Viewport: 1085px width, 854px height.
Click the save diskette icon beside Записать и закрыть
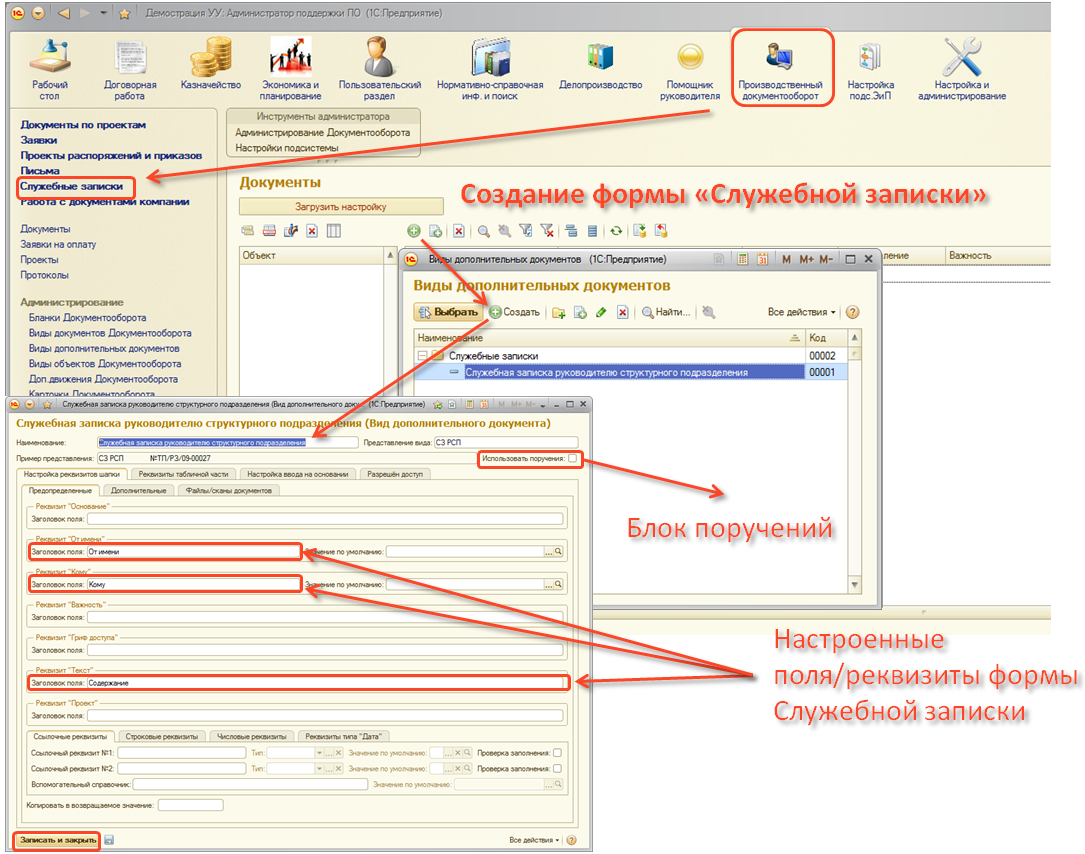click(x=109, y=840)
